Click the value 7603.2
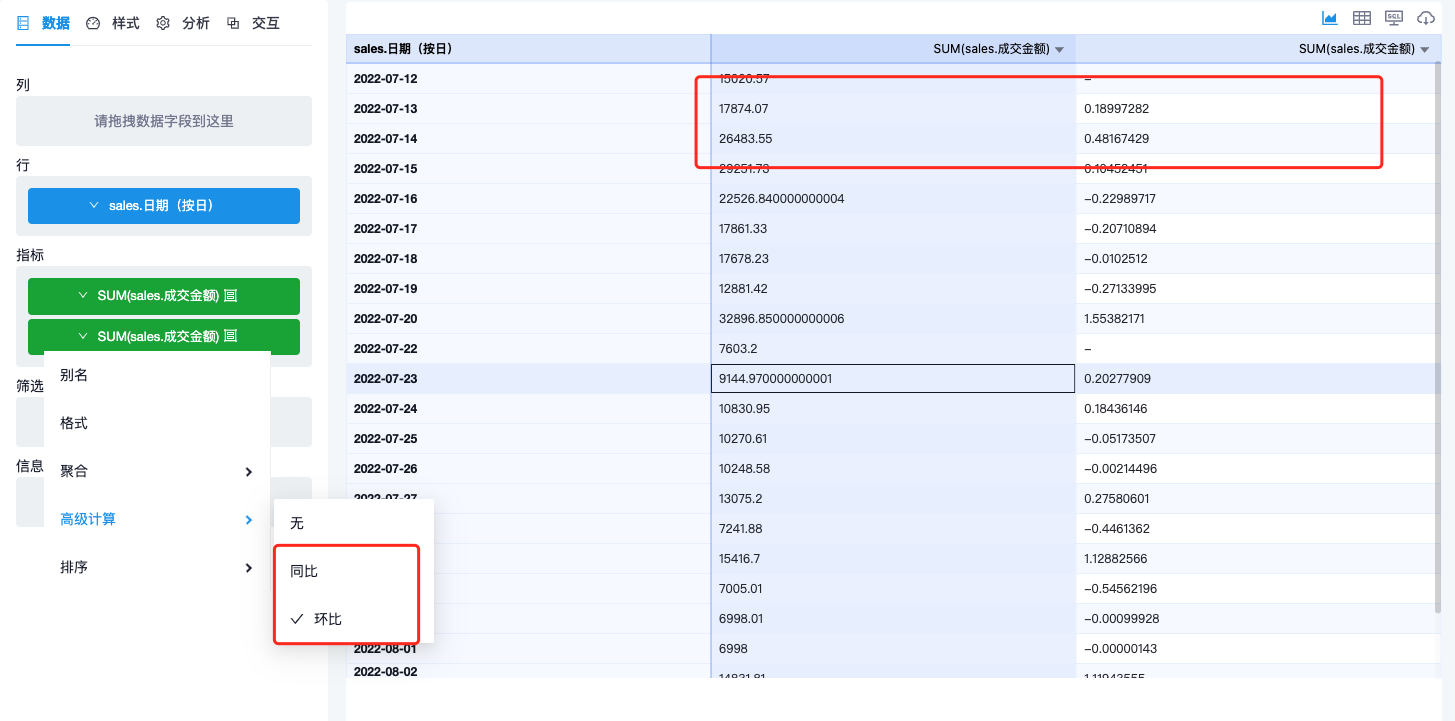The width and height of the screenshot is (1455, 721). pos(893,349)
